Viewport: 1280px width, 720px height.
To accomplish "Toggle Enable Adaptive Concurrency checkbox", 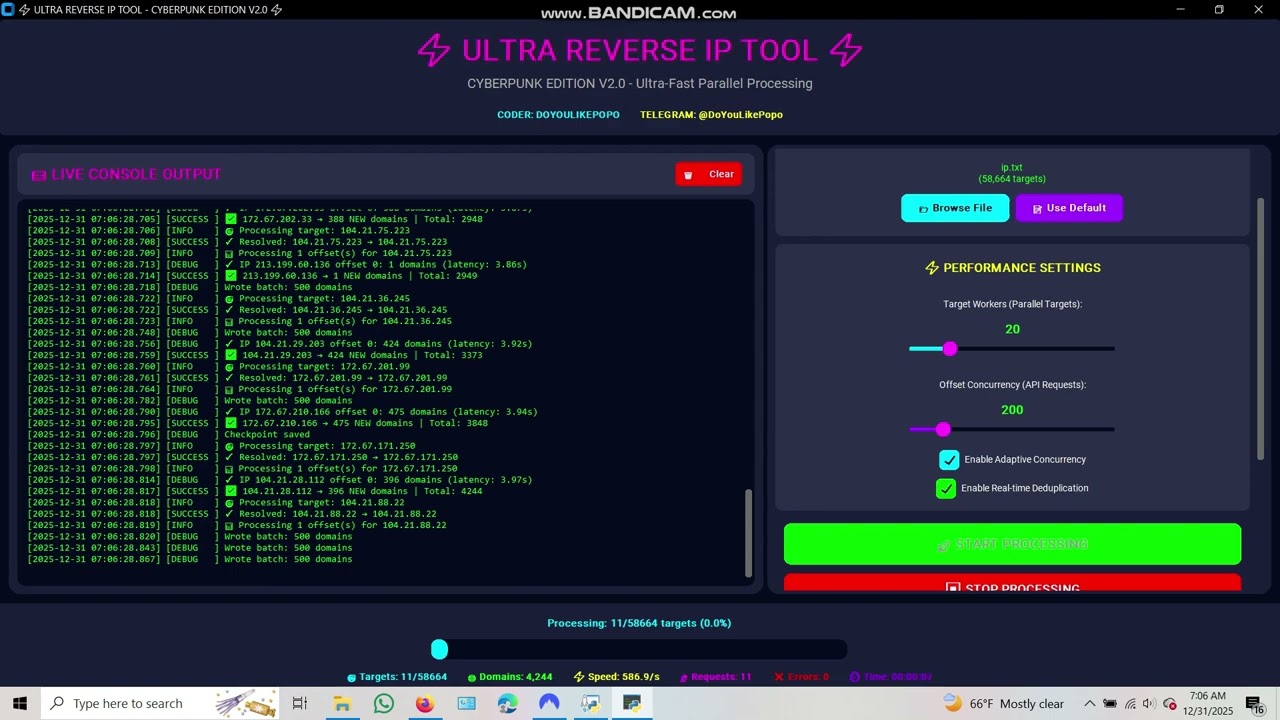I will (949, 459).
